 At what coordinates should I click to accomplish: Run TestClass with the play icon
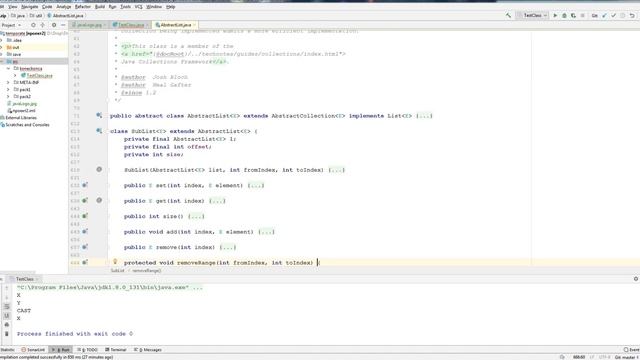555,16
